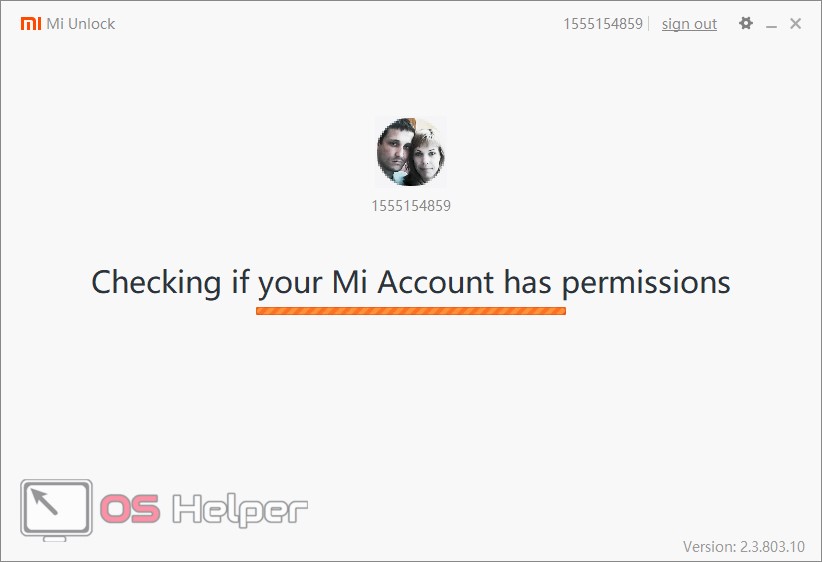Minimize the Mi Unlock window

click(x=771, y=25)
